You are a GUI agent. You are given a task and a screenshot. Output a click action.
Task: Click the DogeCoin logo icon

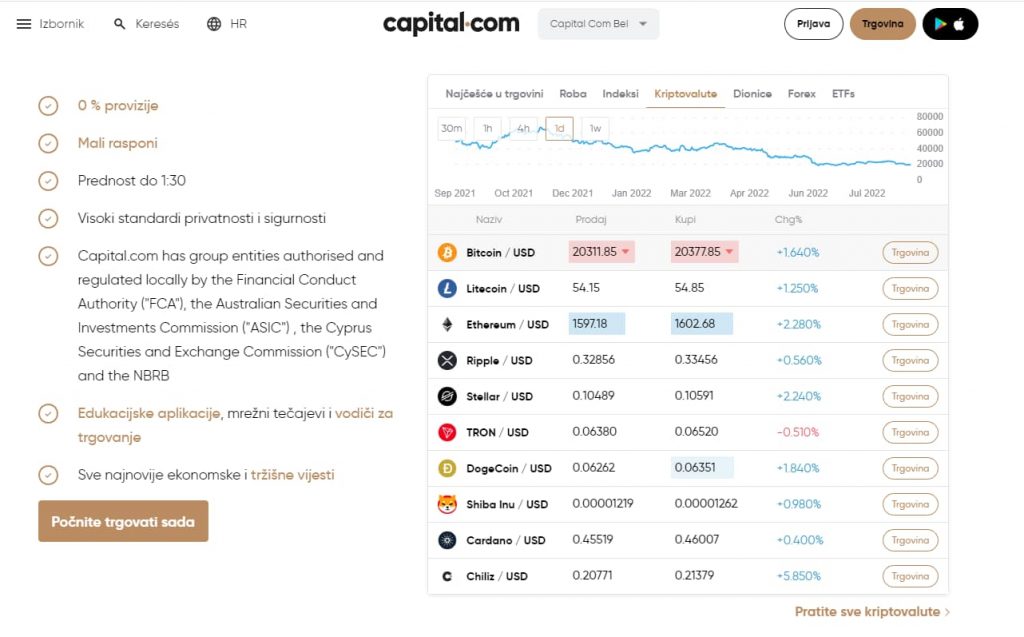[x=447, y=468]
